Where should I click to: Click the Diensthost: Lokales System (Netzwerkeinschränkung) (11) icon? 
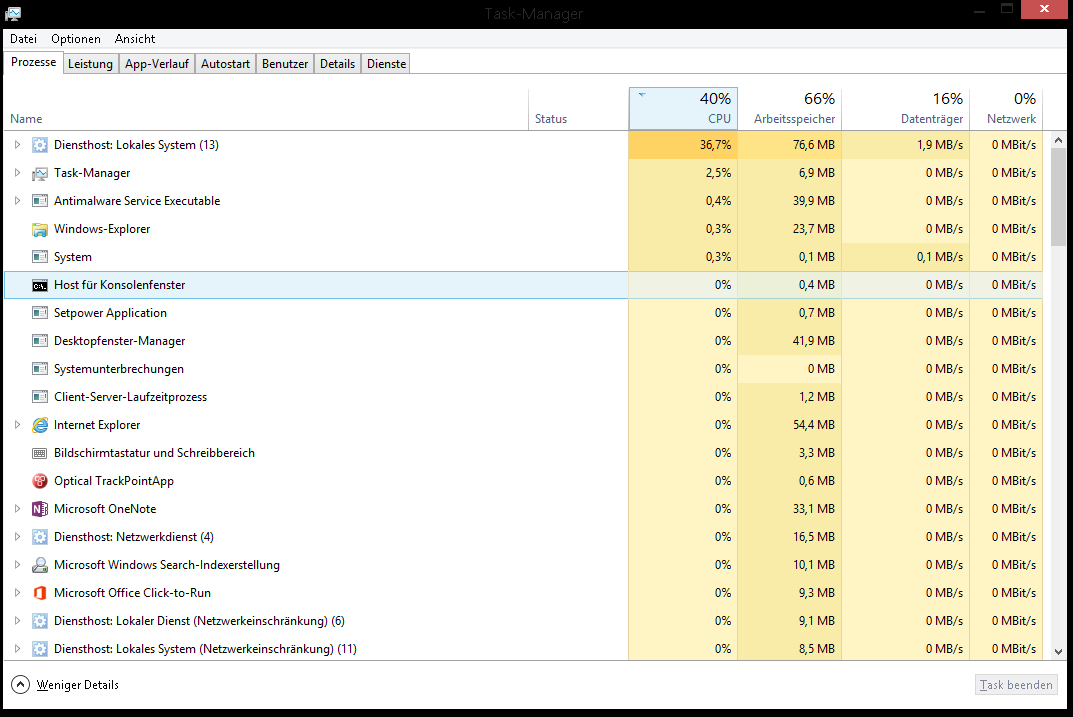40,649
